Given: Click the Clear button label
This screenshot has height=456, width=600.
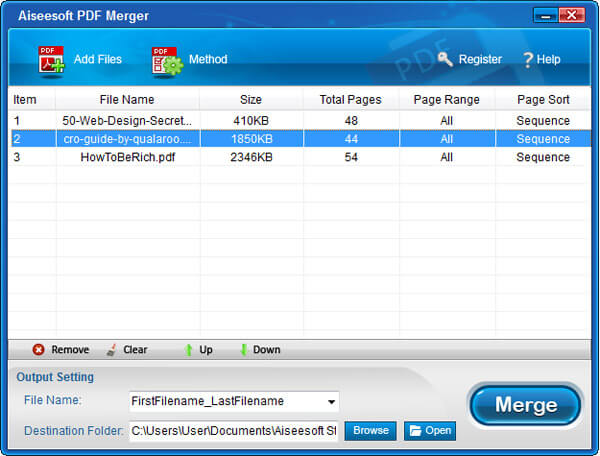Looking at the screenshot, I should (135, 350).
